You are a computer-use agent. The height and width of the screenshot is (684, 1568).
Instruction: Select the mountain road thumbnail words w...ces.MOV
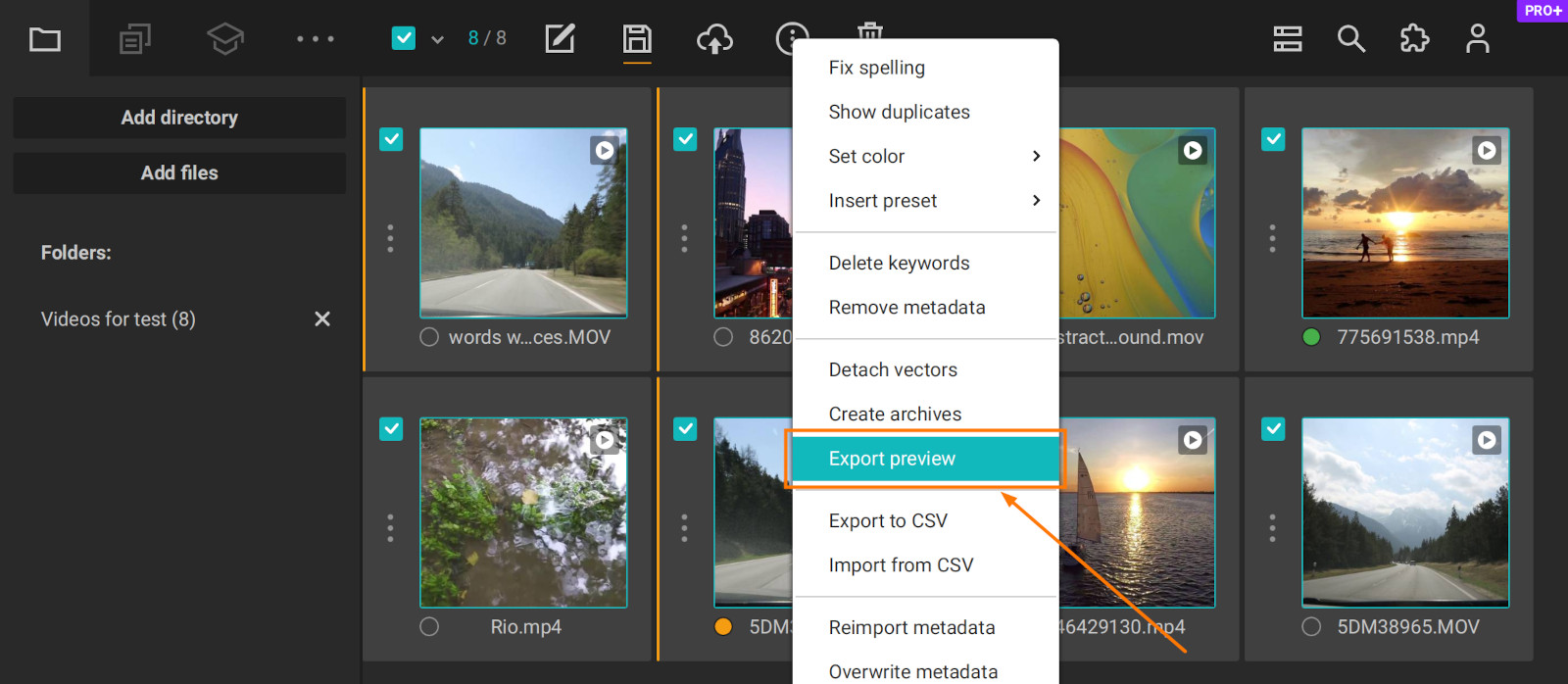[523, 222]
